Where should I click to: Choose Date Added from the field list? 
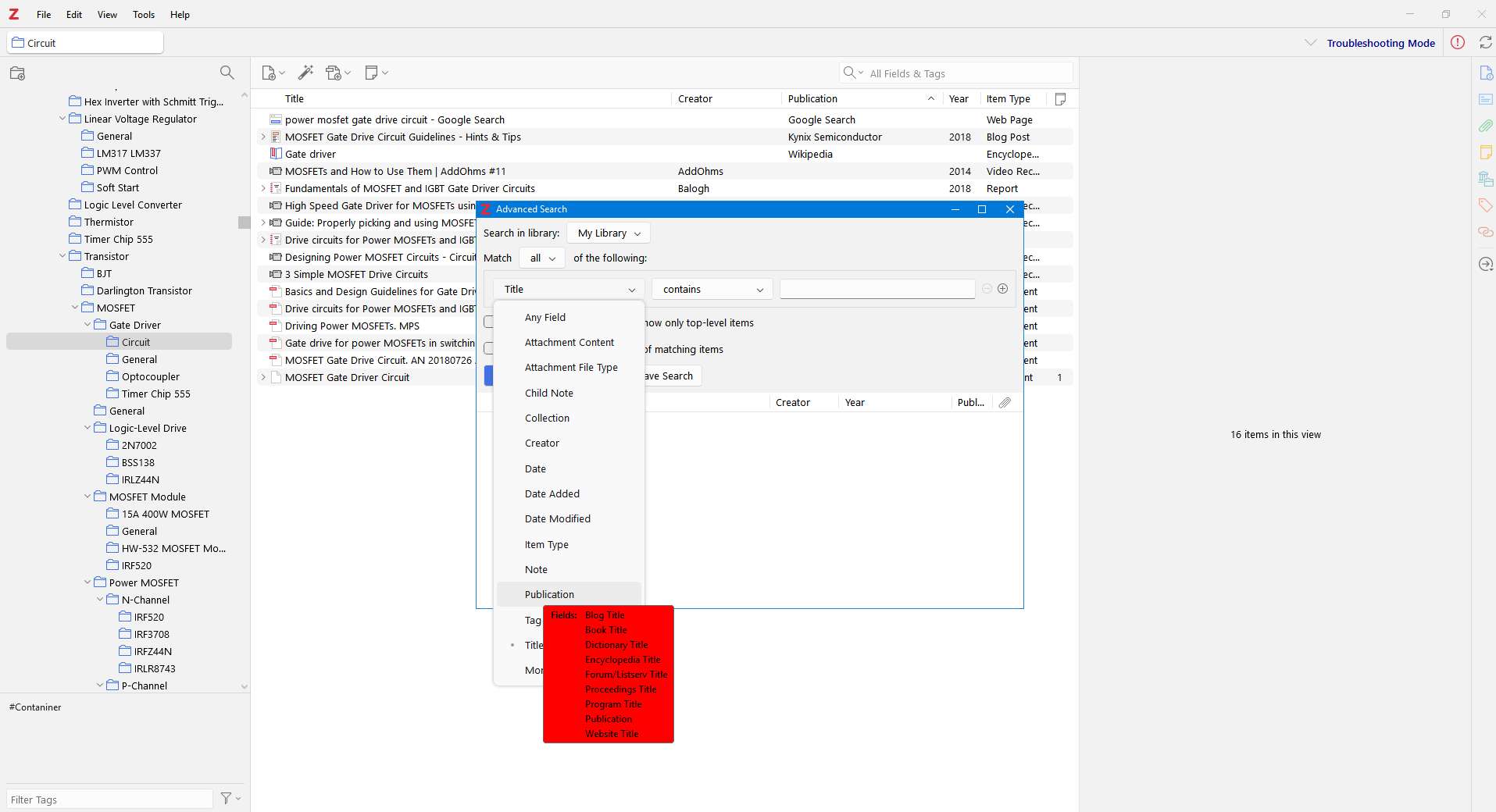coord(569,494)
